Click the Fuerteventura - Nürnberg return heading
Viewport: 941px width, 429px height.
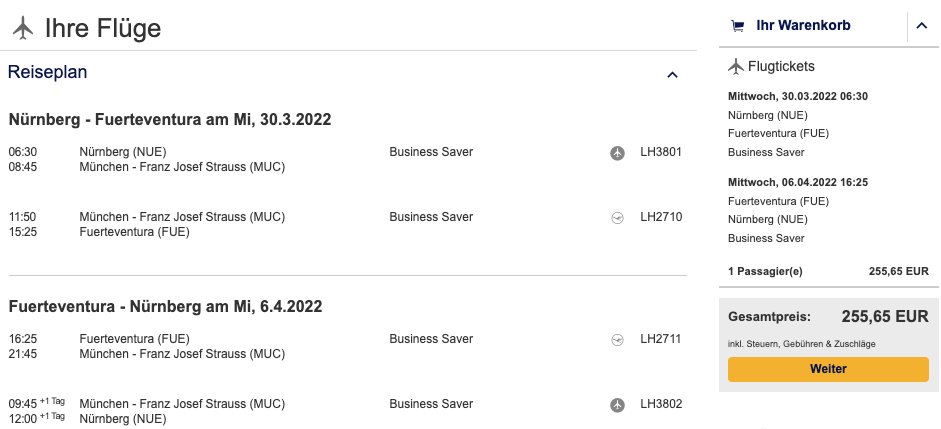tap(166, 306)
